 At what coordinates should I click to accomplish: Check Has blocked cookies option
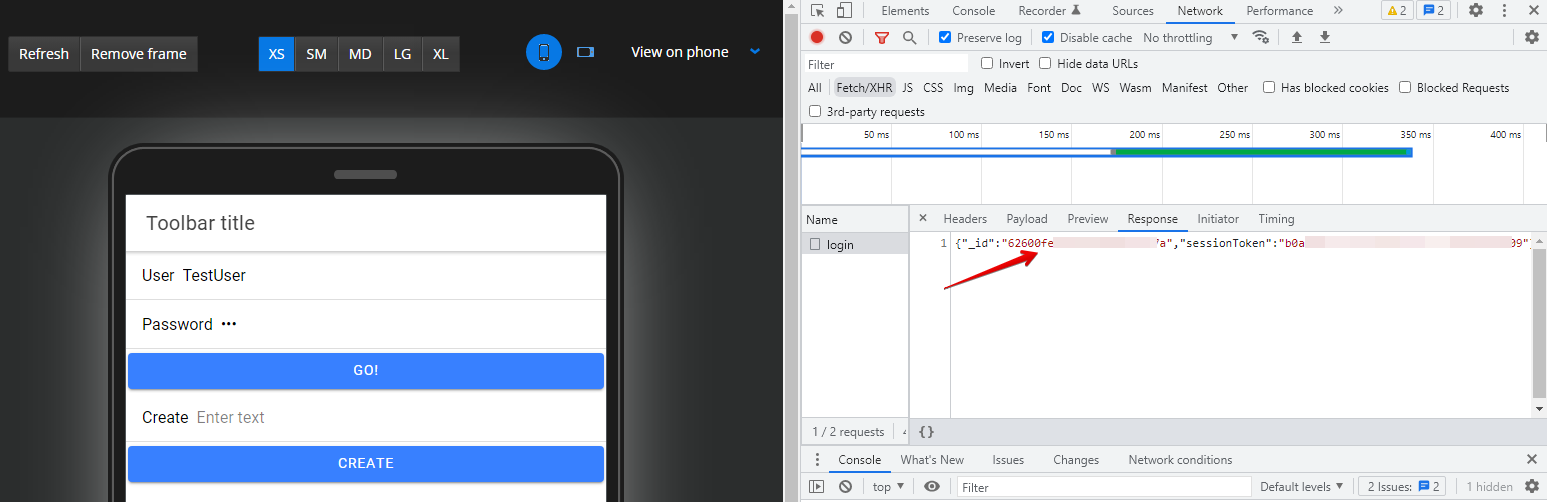coord(1269,87)
